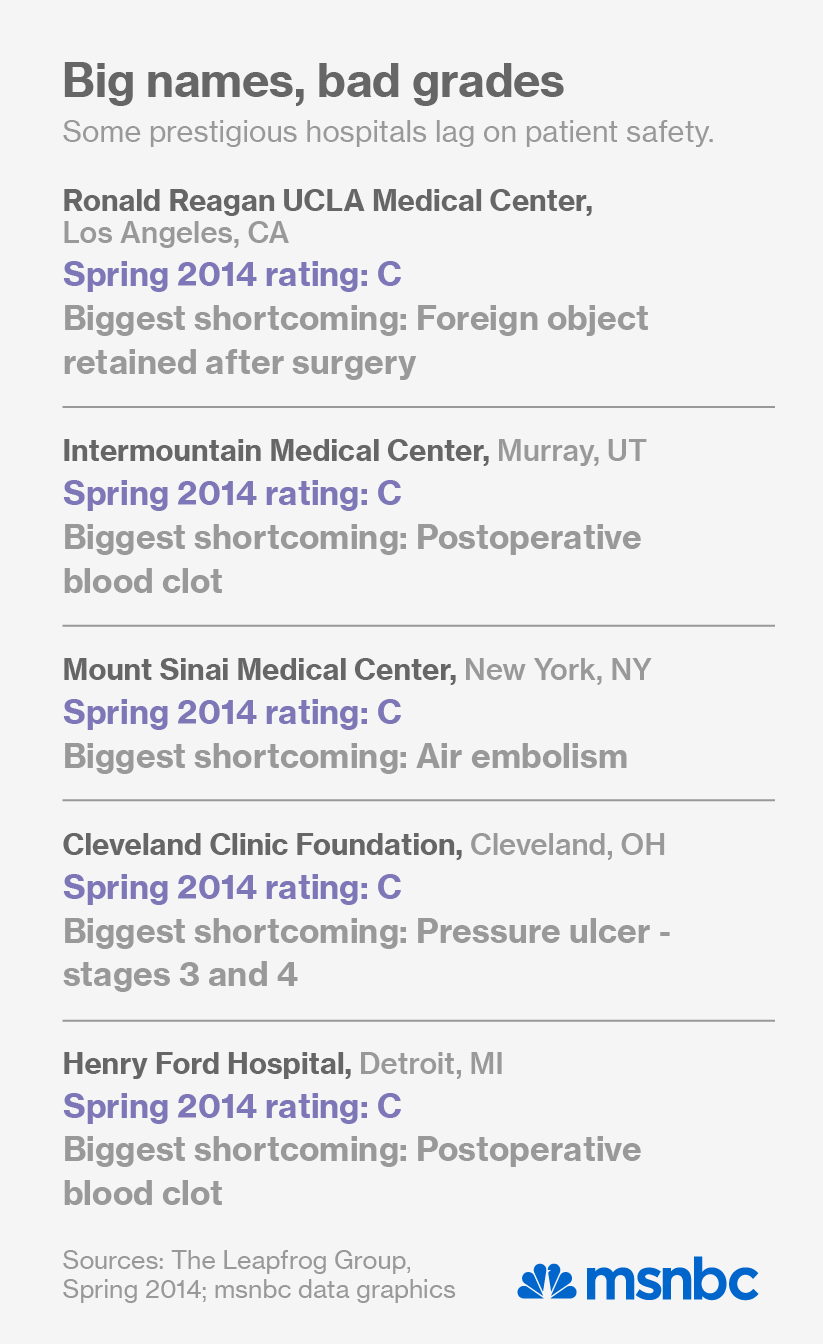Viewport: 823px width, 1344px height.
Task: Open the Intermountain Medical Center name
Action: (x=275, y=451)
